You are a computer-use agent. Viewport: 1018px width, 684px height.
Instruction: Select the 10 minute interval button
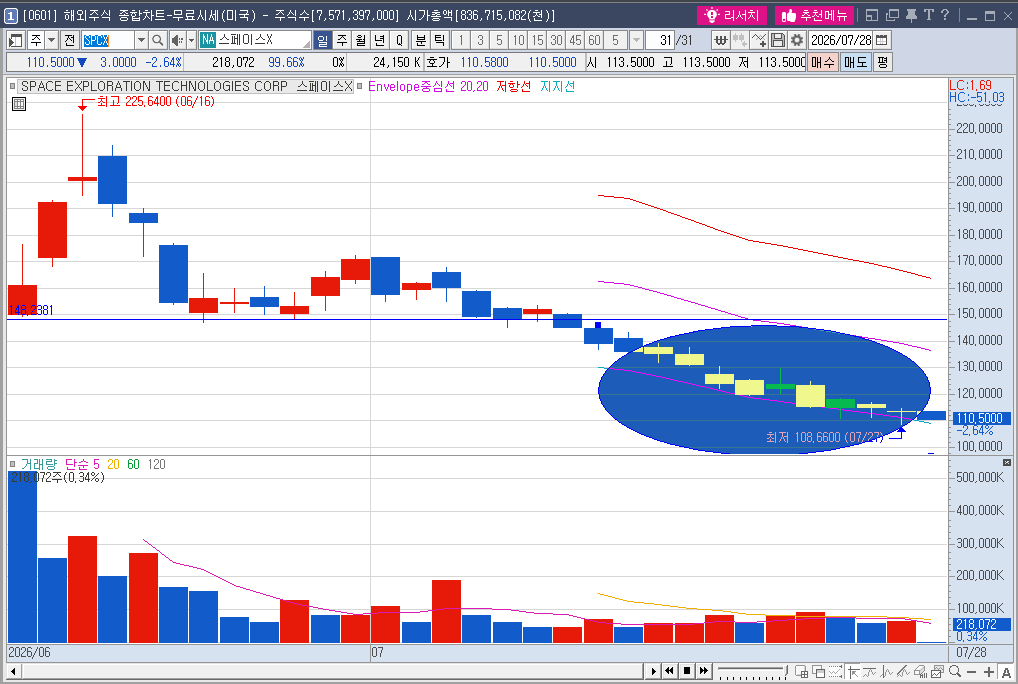click(x=518, y=40)
